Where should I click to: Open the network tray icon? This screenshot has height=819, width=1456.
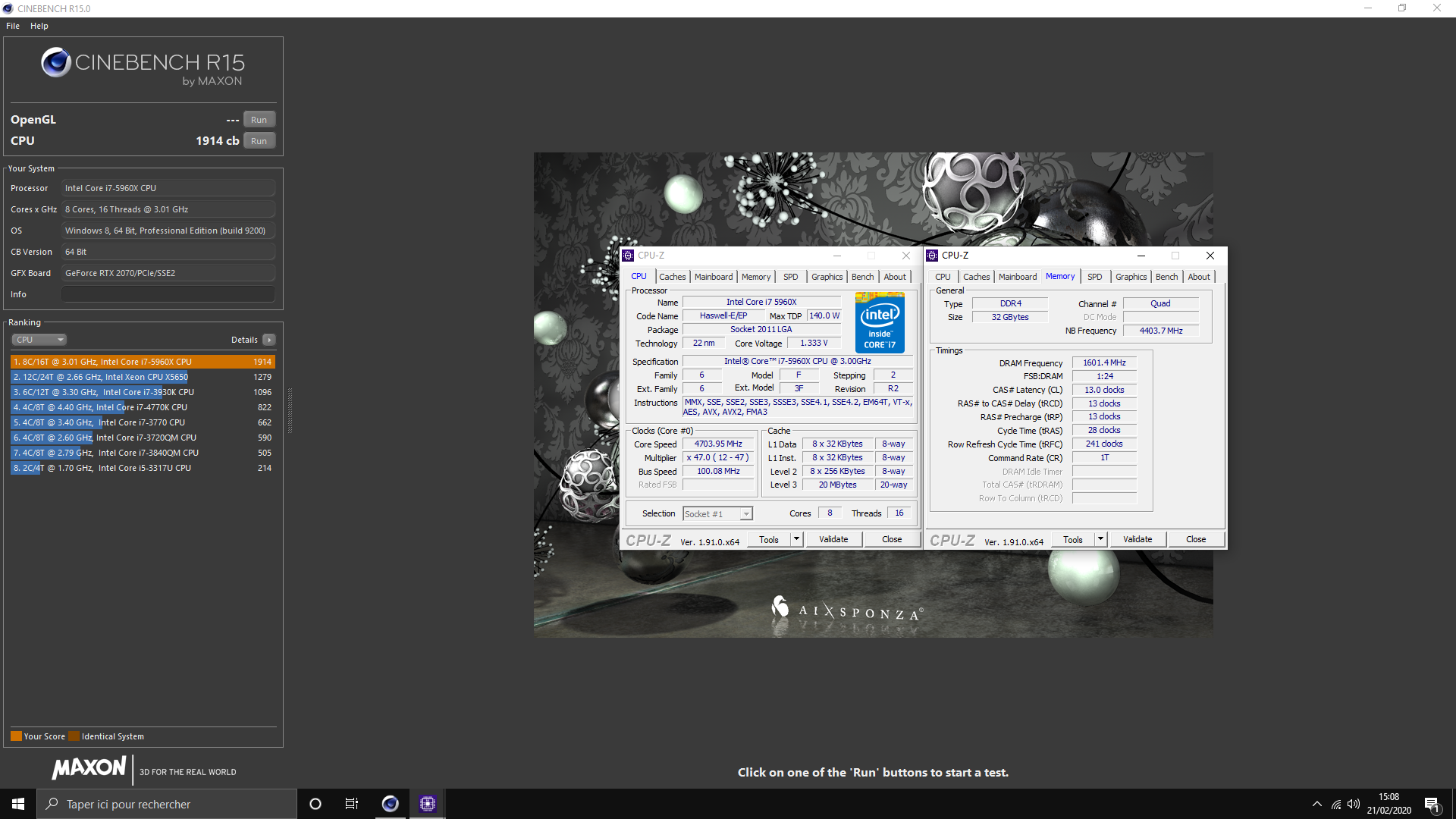click(1336, 804)
